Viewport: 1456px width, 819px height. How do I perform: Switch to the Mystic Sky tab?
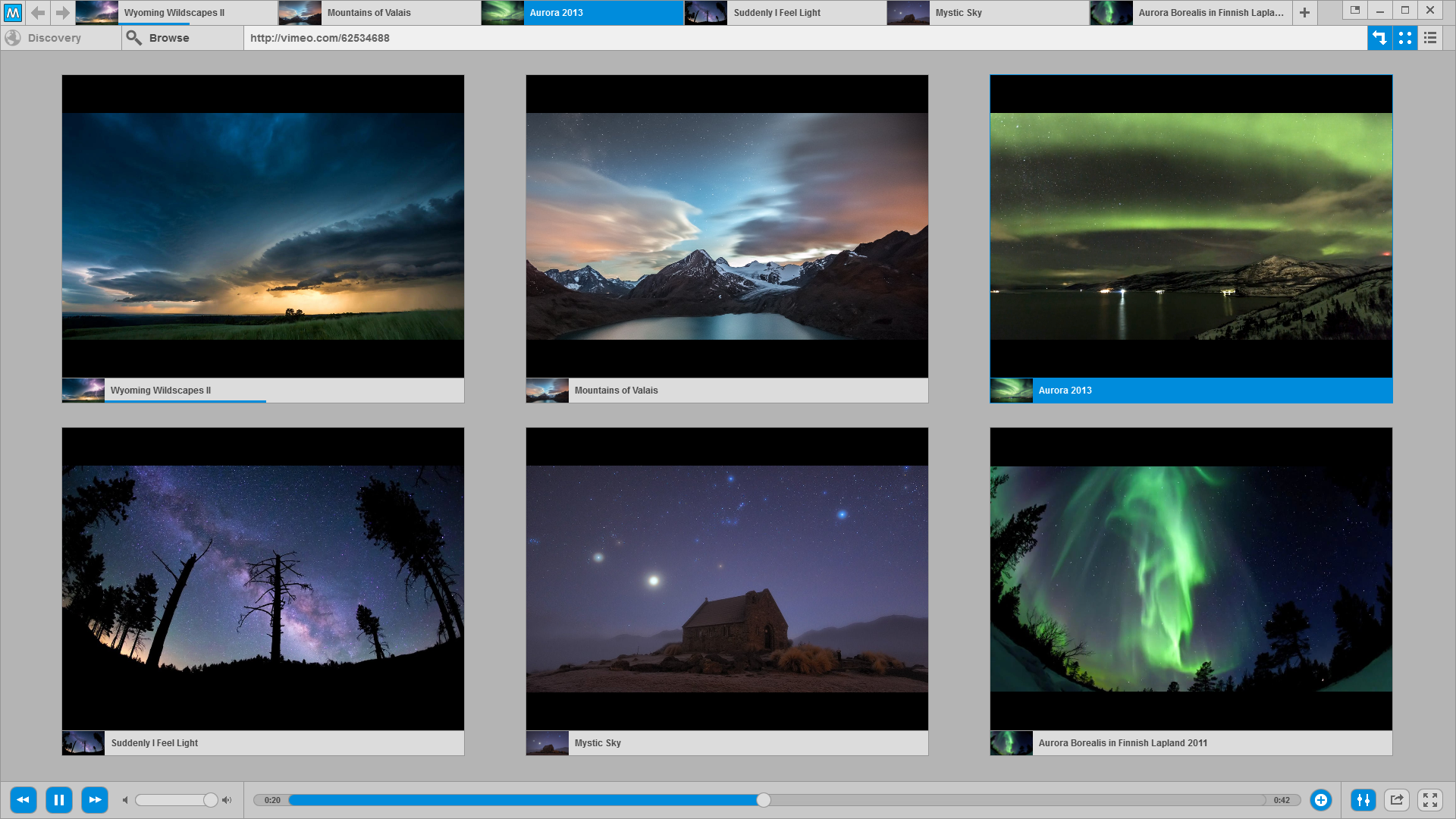987,12
